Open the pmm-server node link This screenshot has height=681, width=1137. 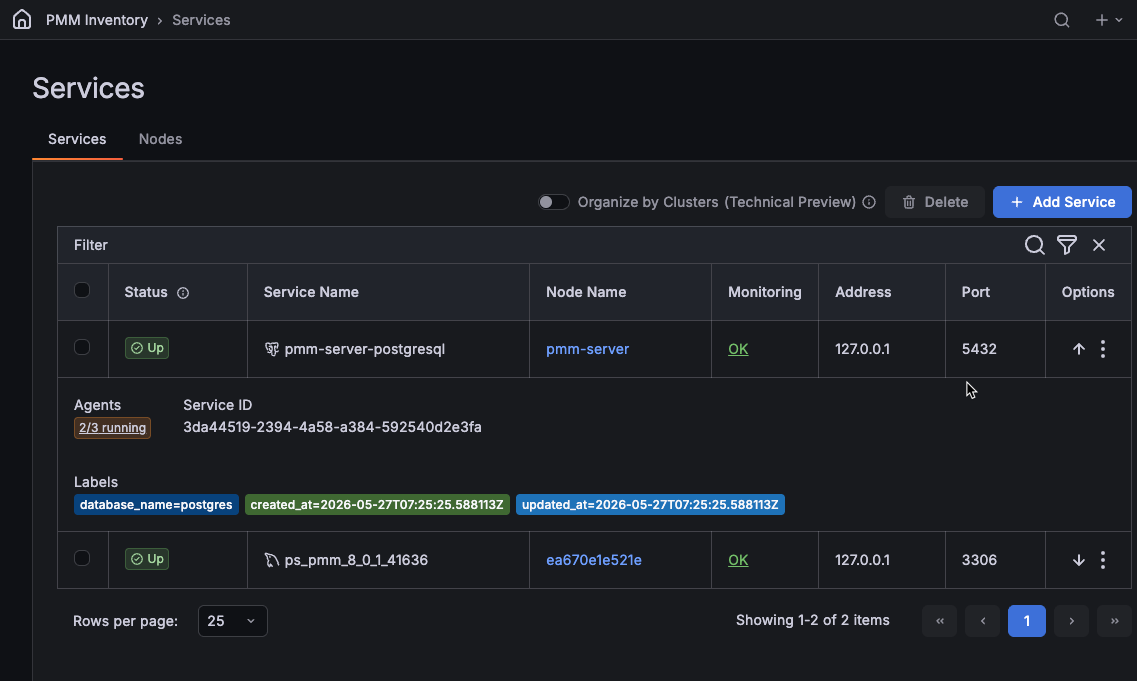[x=587, y=350]
